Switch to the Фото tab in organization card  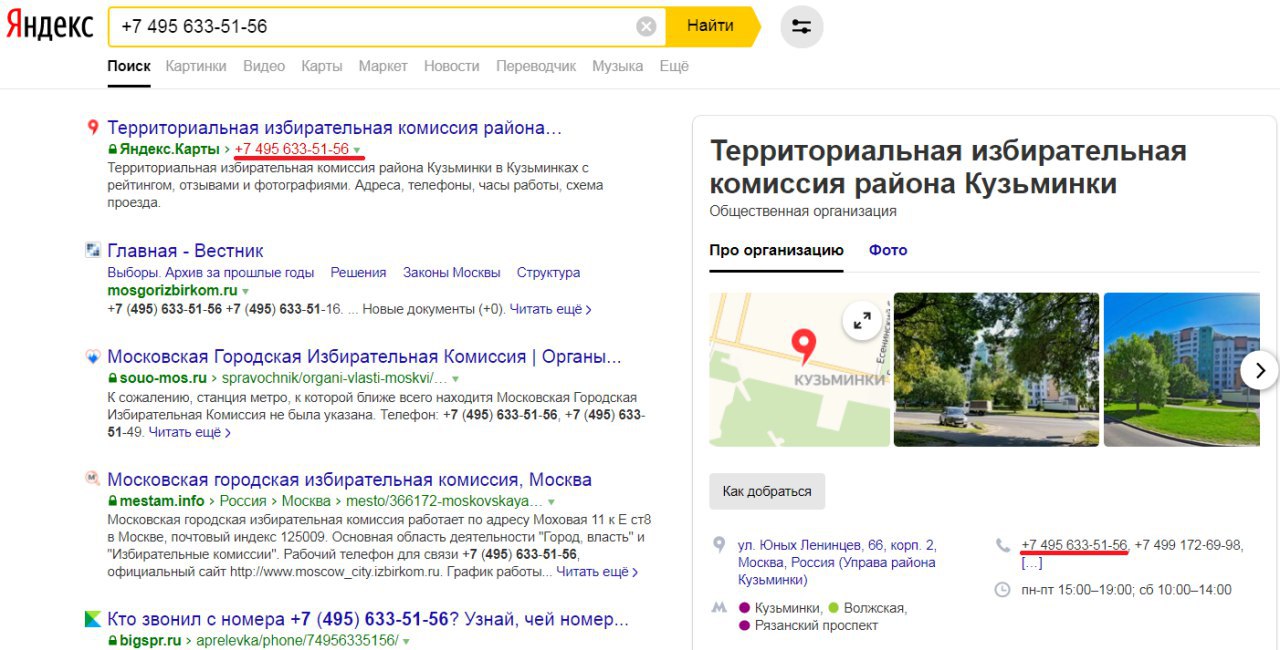[x=888, y=250]
